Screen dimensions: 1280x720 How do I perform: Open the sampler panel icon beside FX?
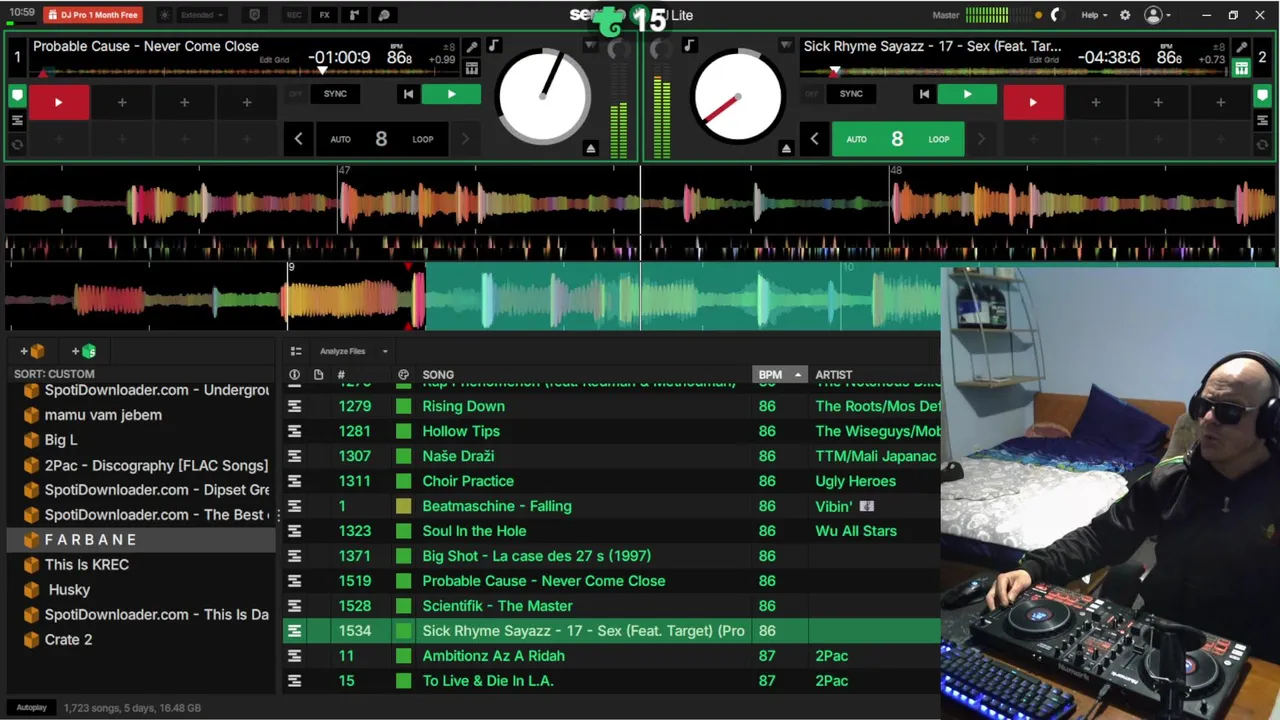[x=354, y=15]
